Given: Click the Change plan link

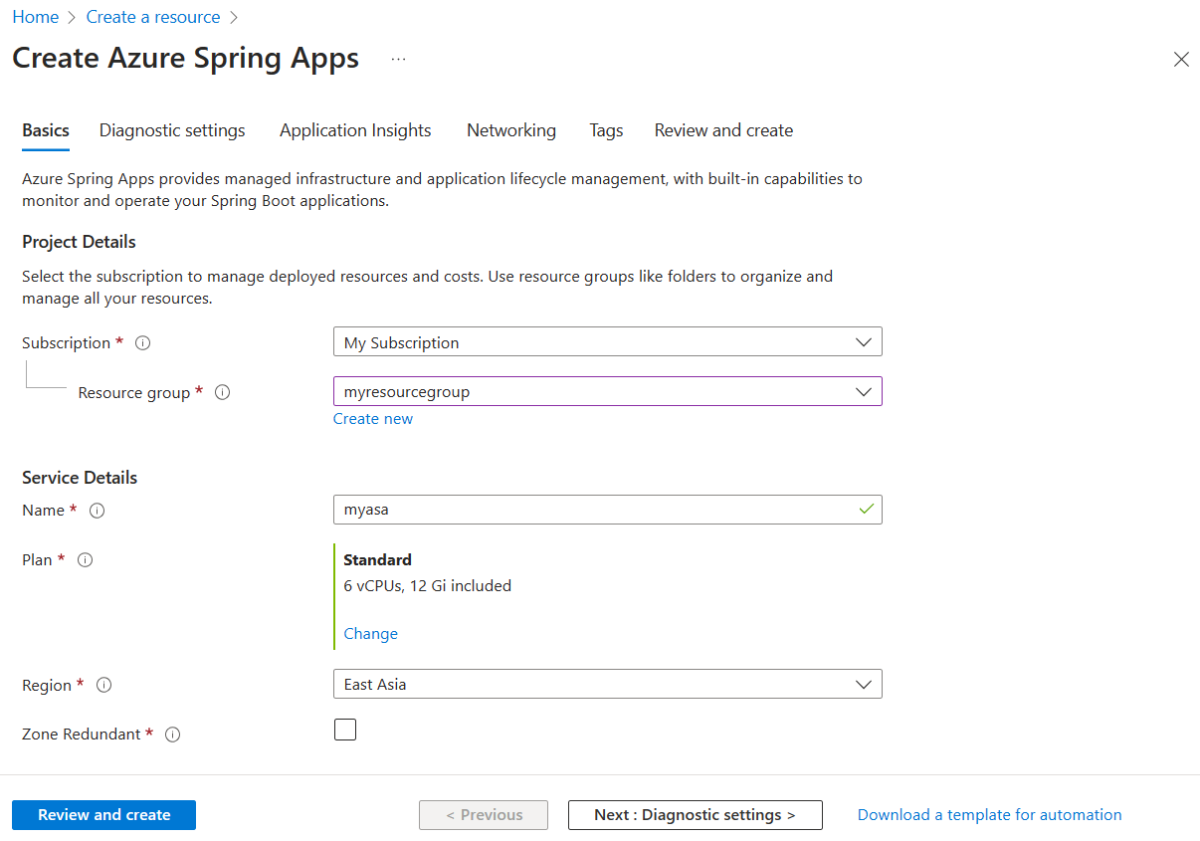Looking at the screenshot, I should pos(371,634).
